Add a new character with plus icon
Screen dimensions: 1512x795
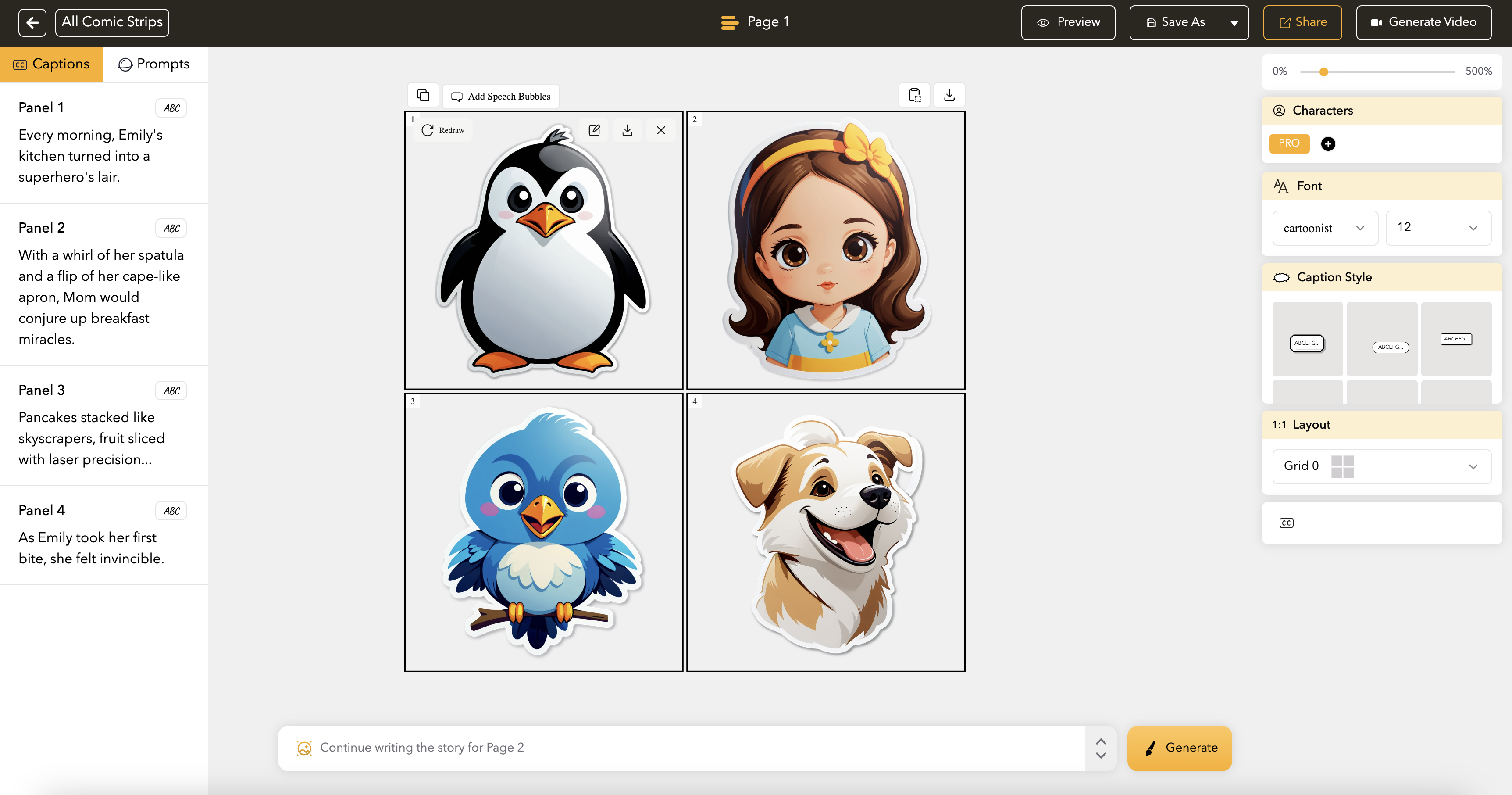(x=1328, y=144)
